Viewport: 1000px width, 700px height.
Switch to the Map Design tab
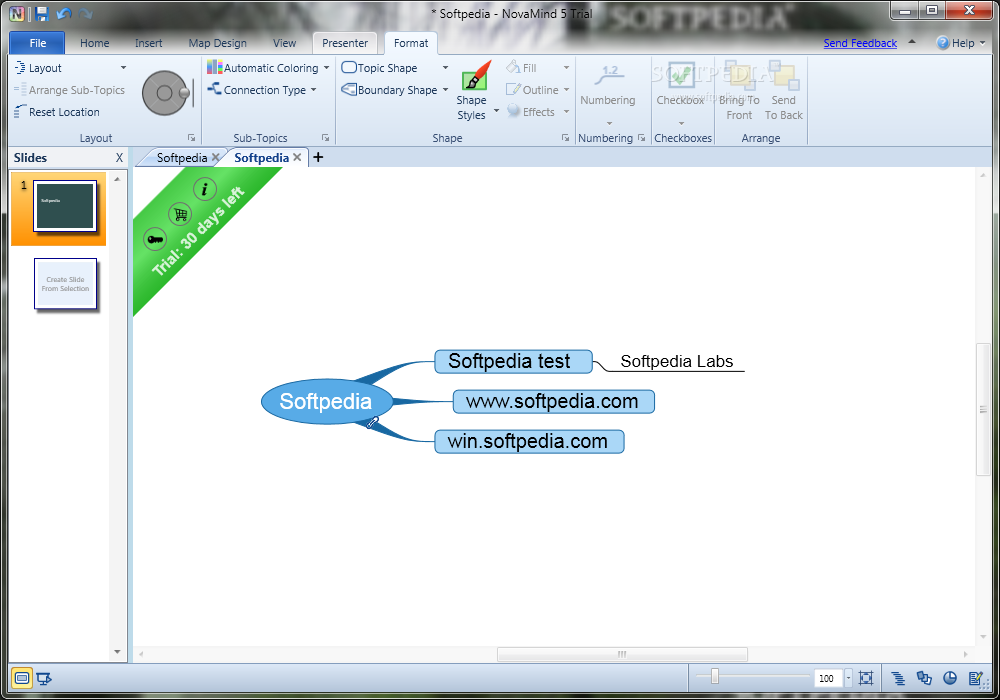(x=217, y=43)
